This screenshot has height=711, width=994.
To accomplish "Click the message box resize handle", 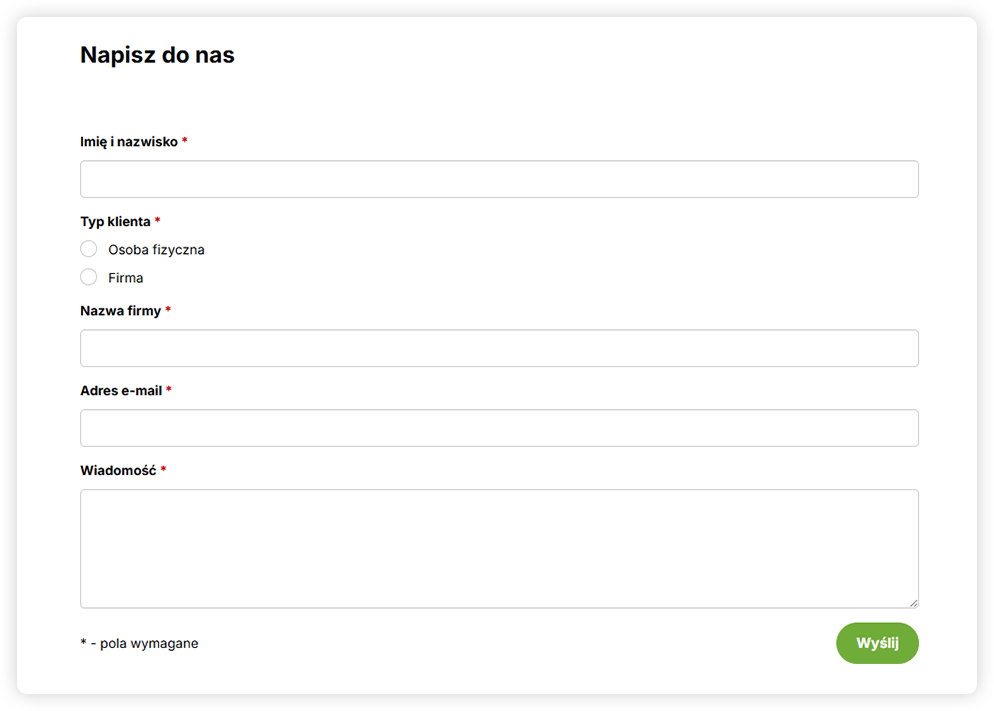I will click(913, 603).
